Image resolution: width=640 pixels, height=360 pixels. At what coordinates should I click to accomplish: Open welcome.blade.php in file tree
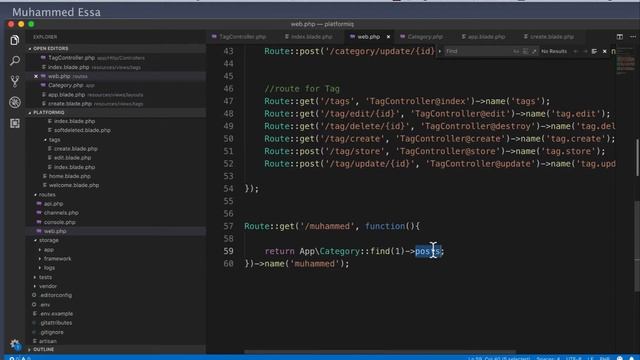tap(74, 185)
